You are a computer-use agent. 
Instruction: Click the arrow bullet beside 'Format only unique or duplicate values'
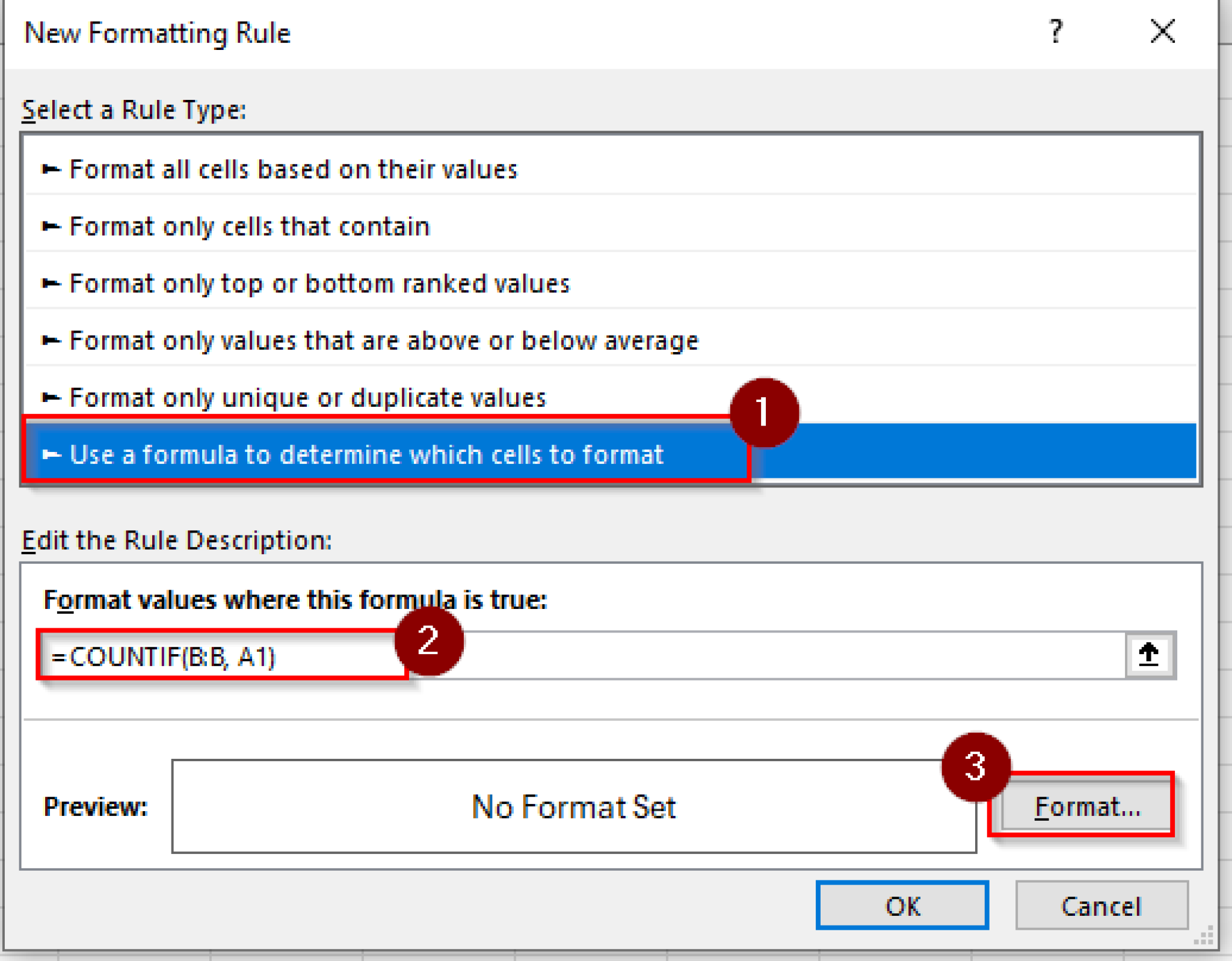[x=51, y=397]
